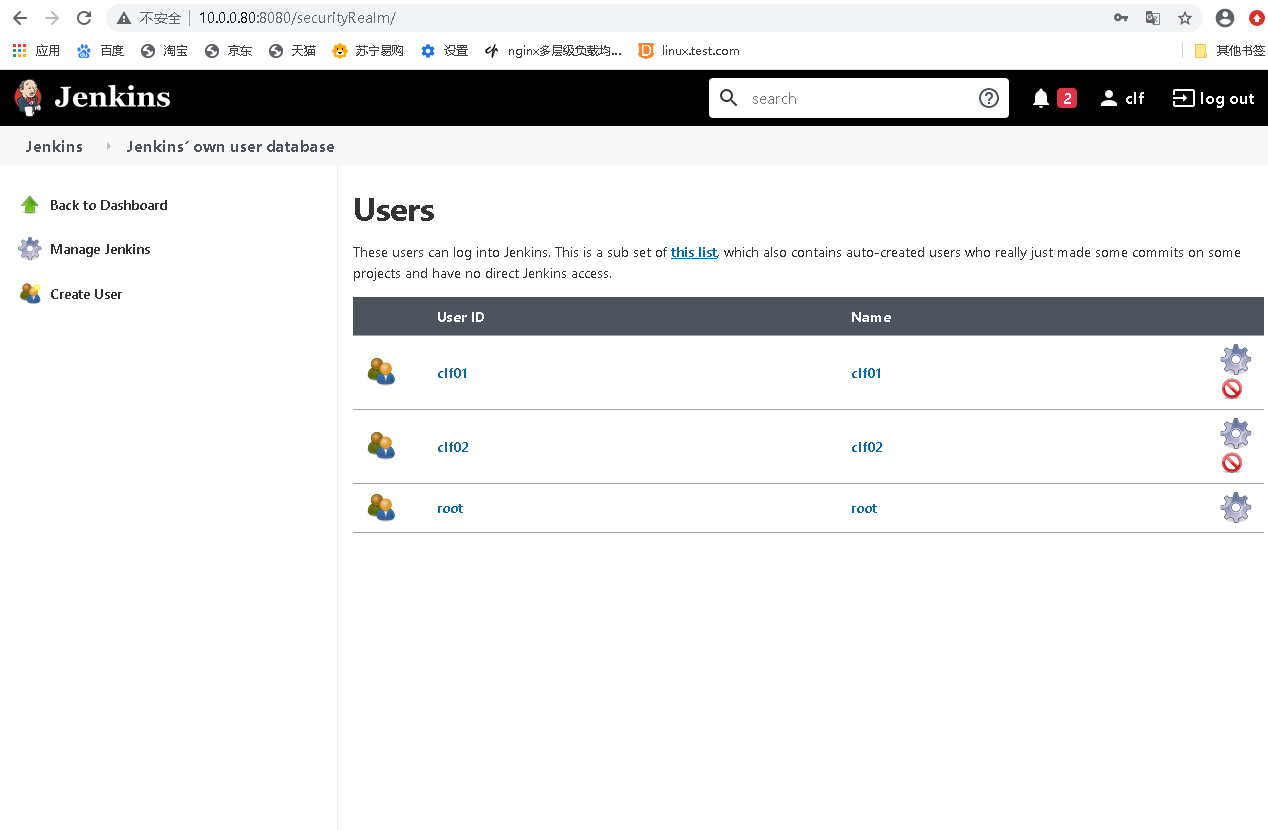Click User ID column header

(461, 317)
